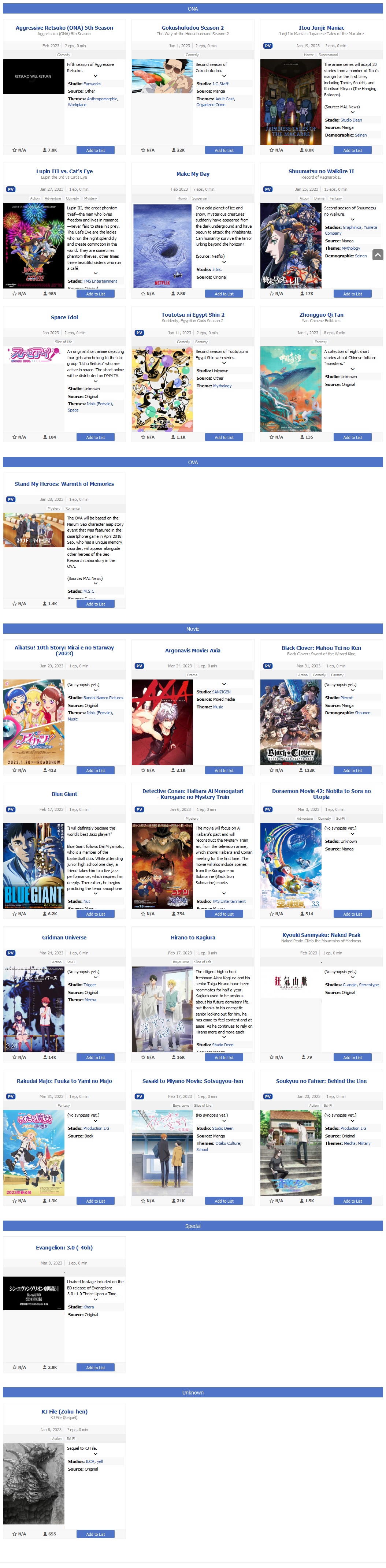Add Shuumatsu no Walküre II to list
The image size is (386, 1568).
353,294
